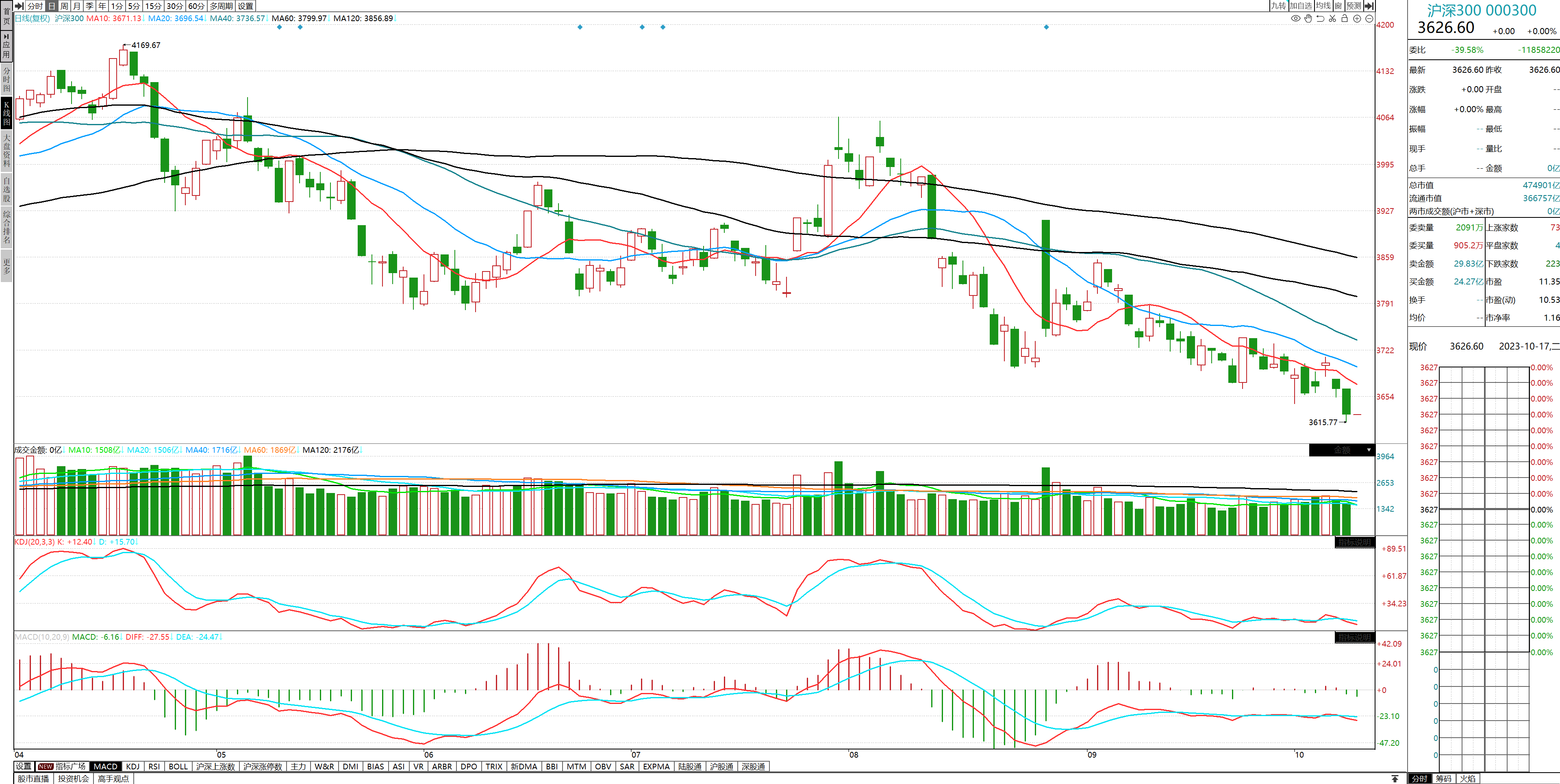Toggle the chart lock icon
This screenshot has width=1560, height=784.
click(x=1345, y=19)
